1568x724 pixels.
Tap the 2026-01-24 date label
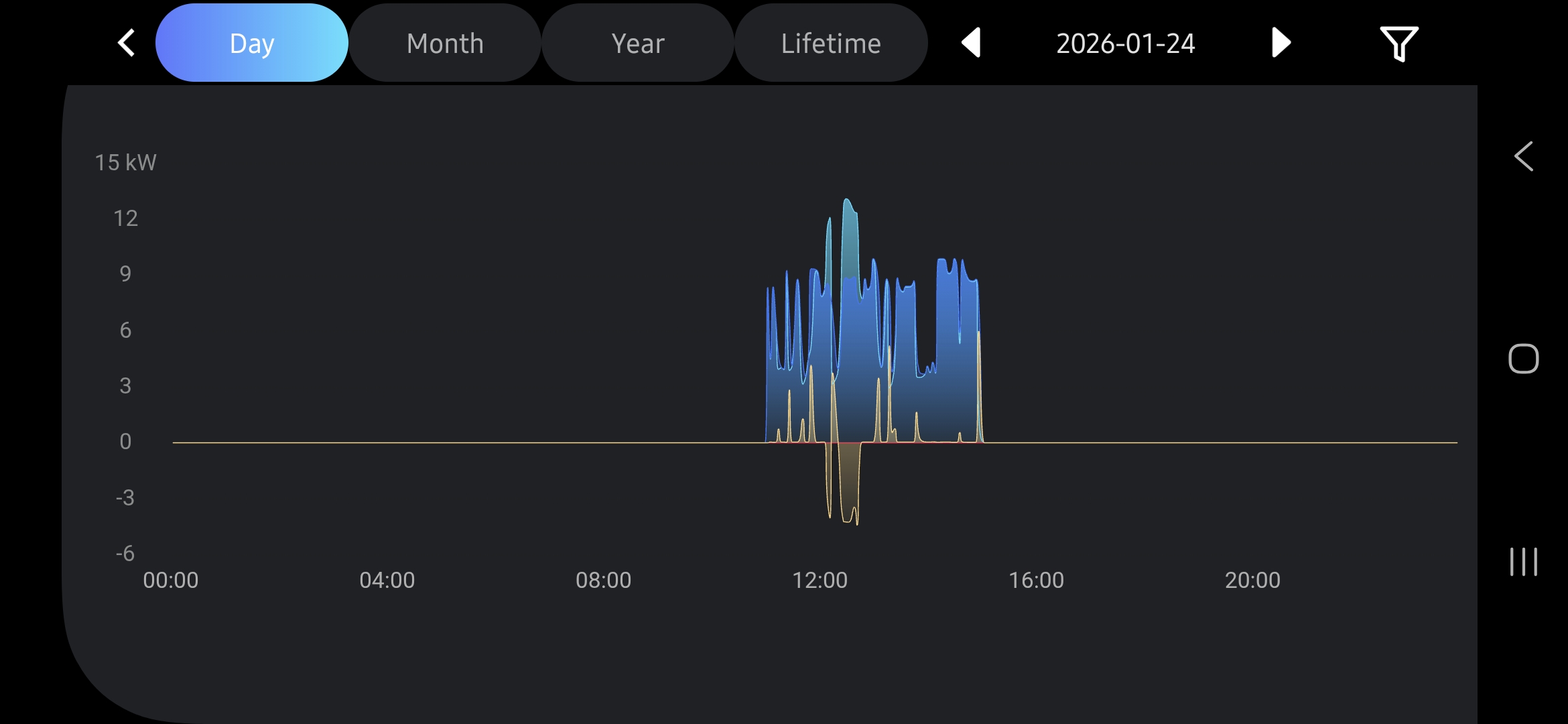click(x=1126, y=44)
